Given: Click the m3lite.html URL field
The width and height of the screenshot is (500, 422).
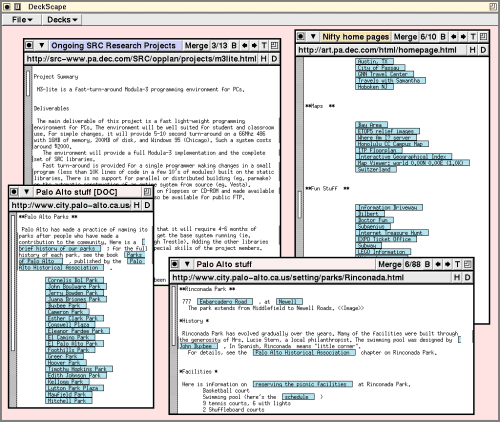Looking at the screenshot, I should 142,59.
